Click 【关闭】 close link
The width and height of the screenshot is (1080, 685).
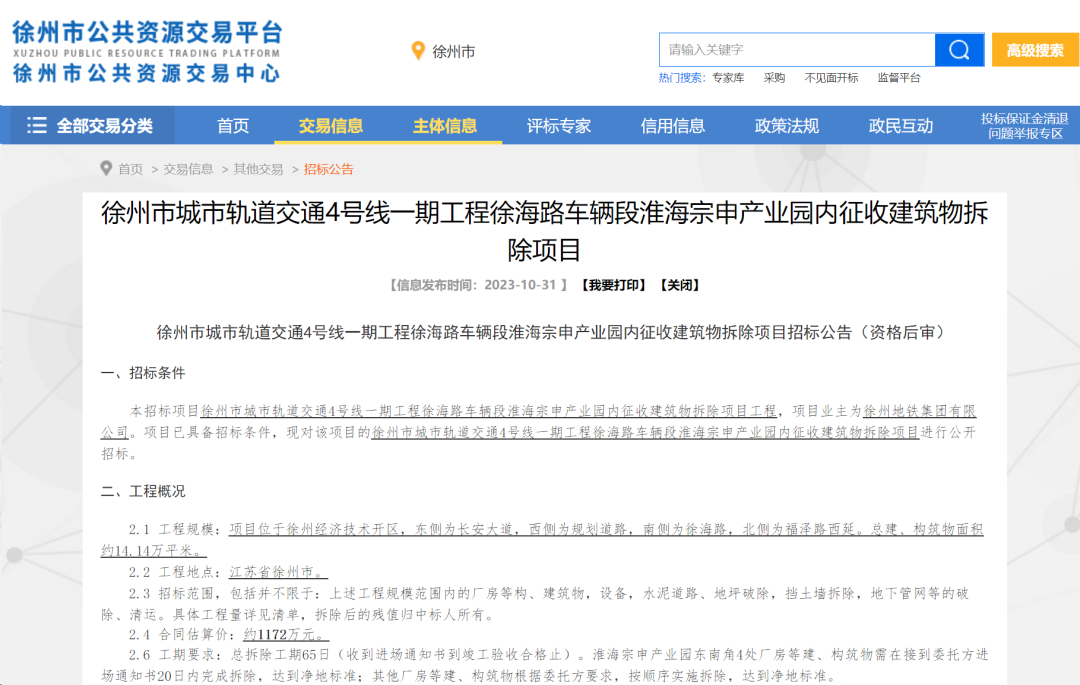point(680,285)
